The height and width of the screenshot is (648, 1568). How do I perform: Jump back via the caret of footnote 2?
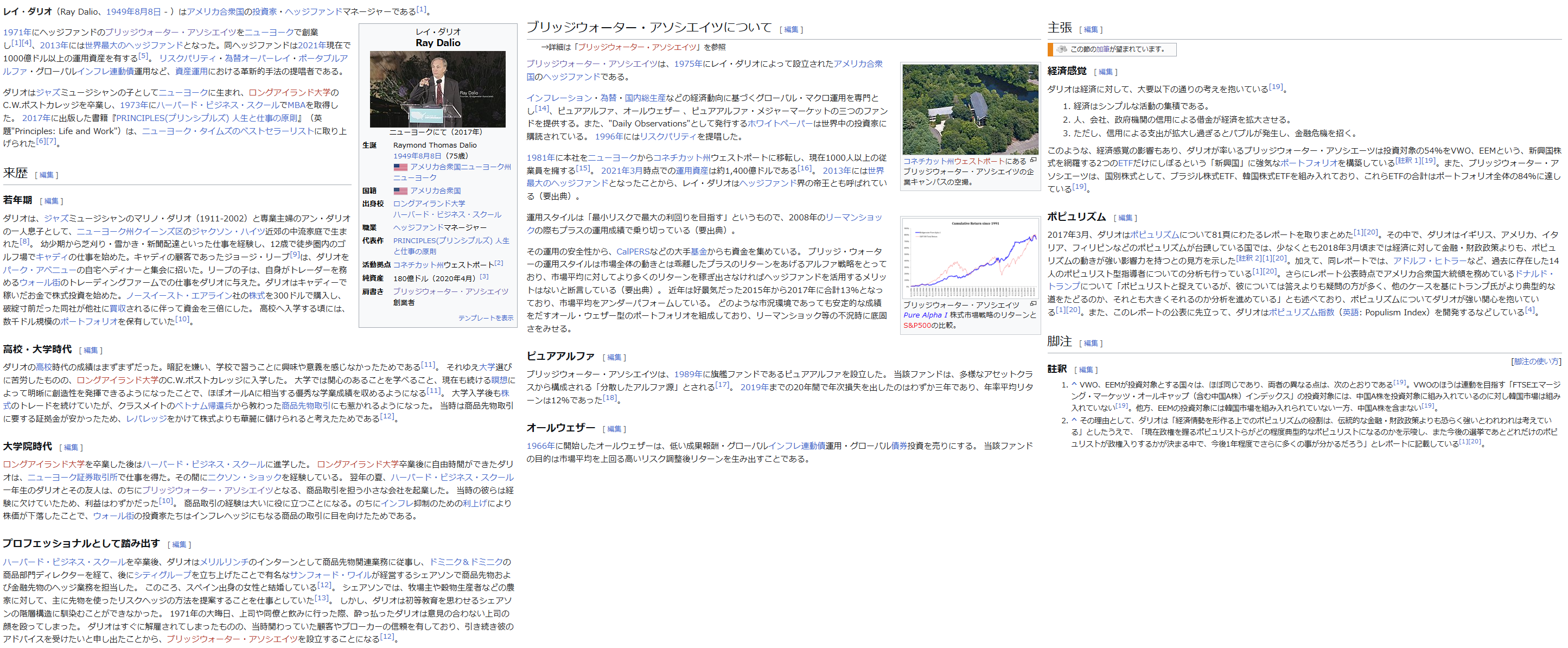pyautogui.click(x=1074, y=421)
